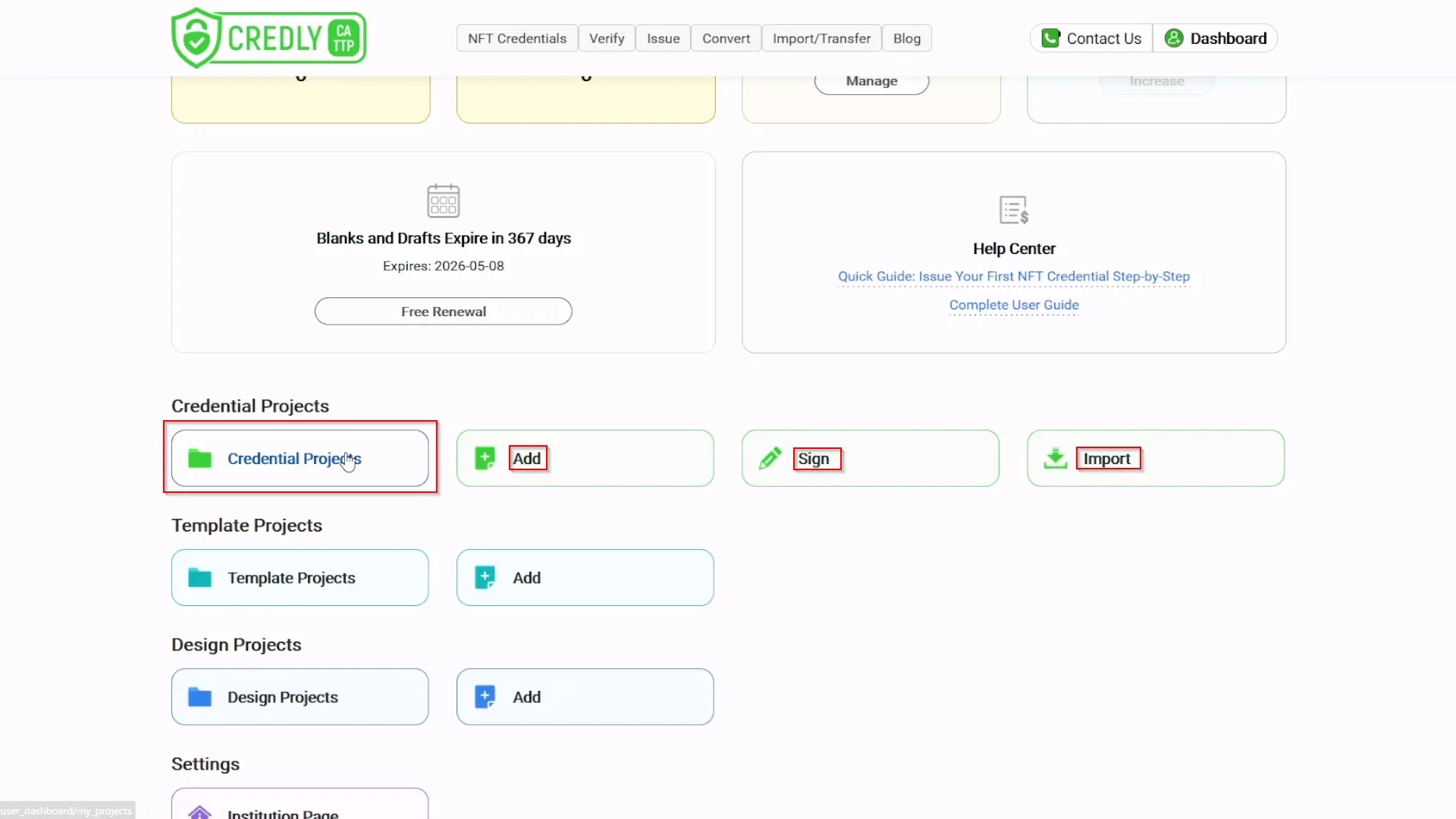Click the Help Center heading
The height and width of the screenshot is (819, 1456).
(x=1014, y=249)
